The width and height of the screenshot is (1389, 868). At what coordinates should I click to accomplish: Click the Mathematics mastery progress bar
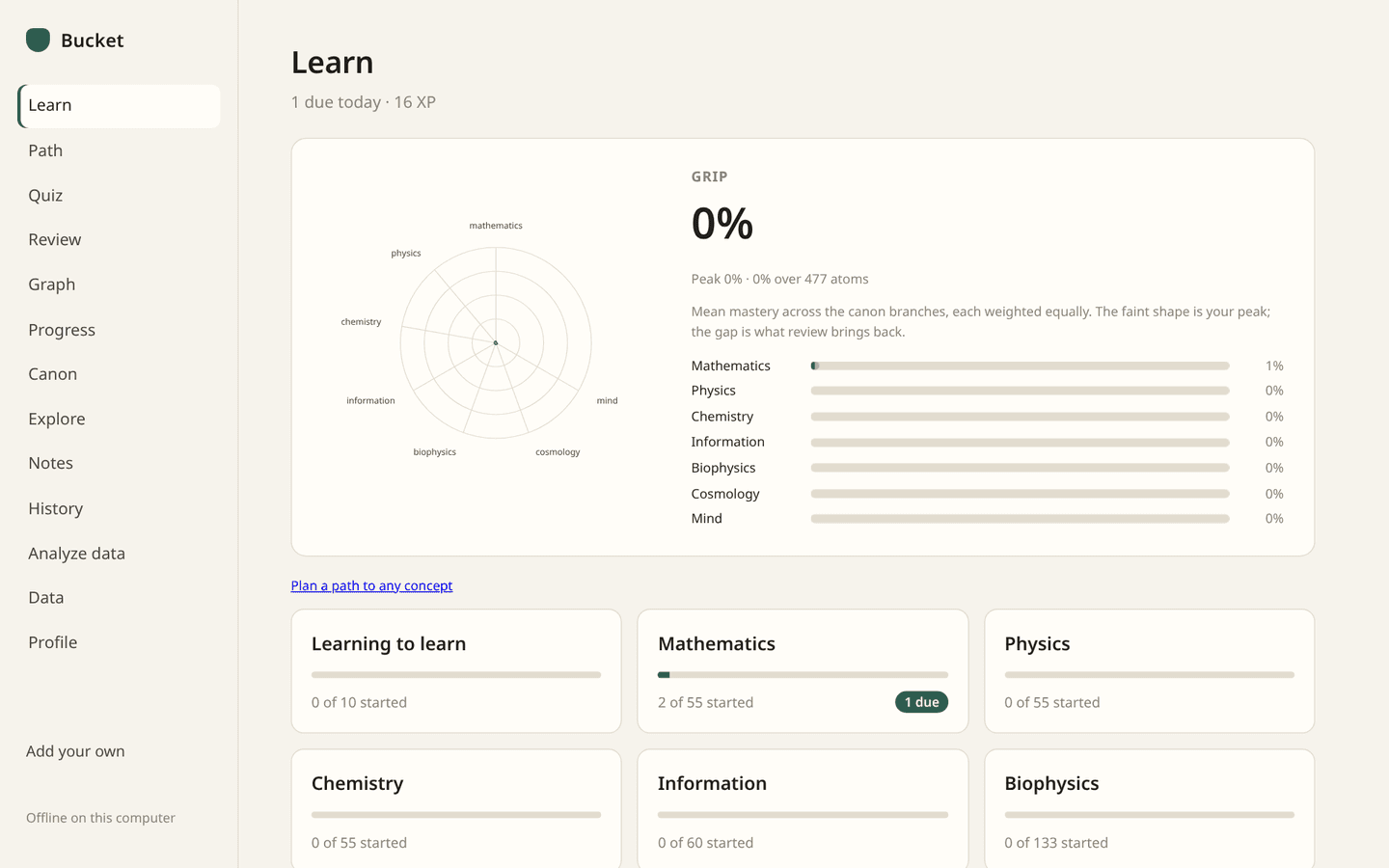[1020, 366]
